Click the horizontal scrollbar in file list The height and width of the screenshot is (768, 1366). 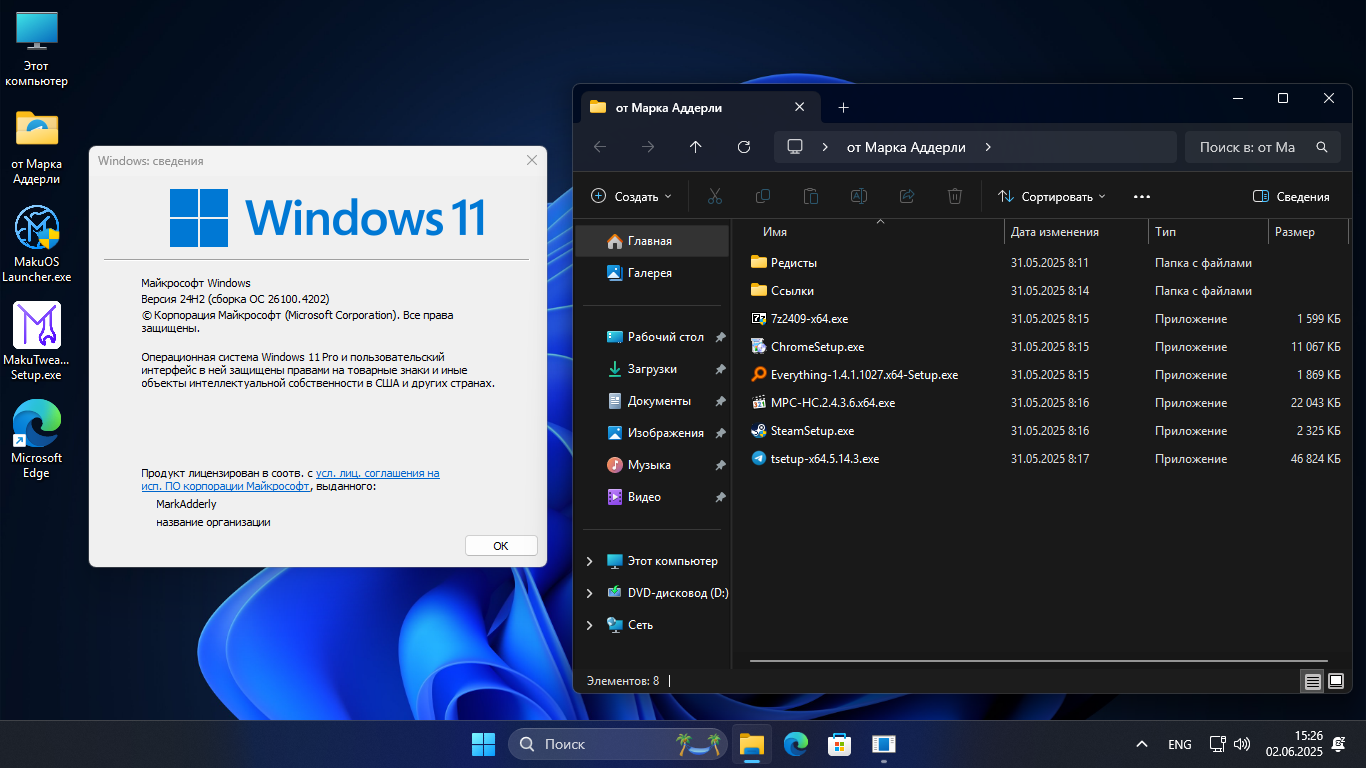(1039, 661)
